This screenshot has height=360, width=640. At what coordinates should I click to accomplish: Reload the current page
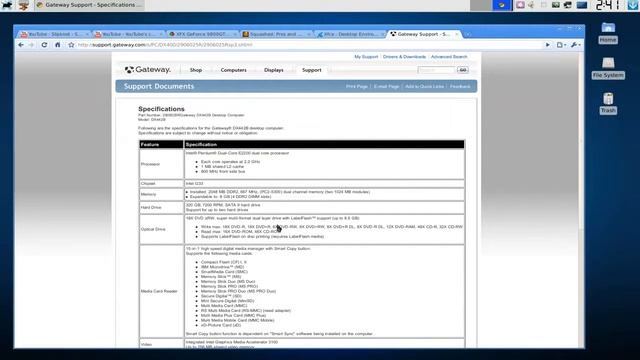[44, 45]
